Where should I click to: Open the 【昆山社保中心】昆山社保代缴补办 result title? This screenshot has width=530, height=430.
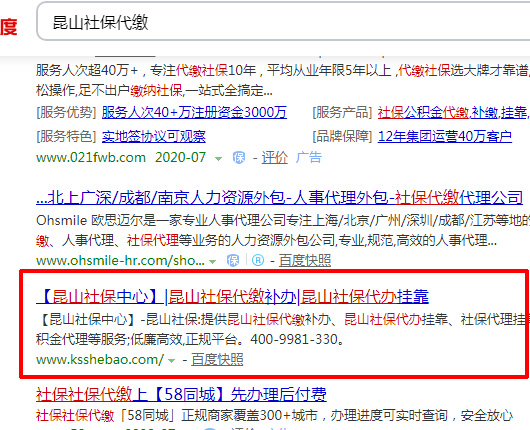tap(233, 297)
